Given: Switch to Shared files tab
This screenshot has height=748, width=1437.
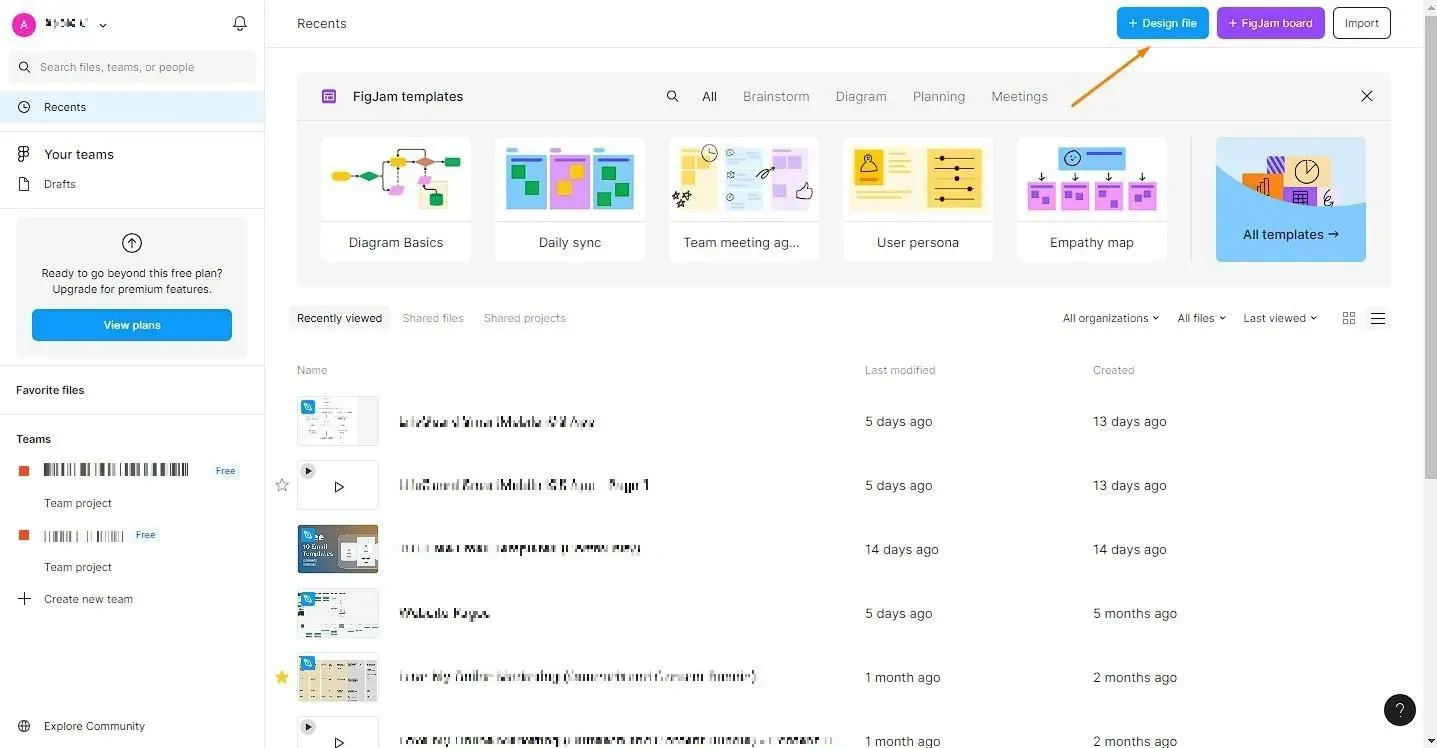Looking at the screenshot, I should tap(433, 318).
